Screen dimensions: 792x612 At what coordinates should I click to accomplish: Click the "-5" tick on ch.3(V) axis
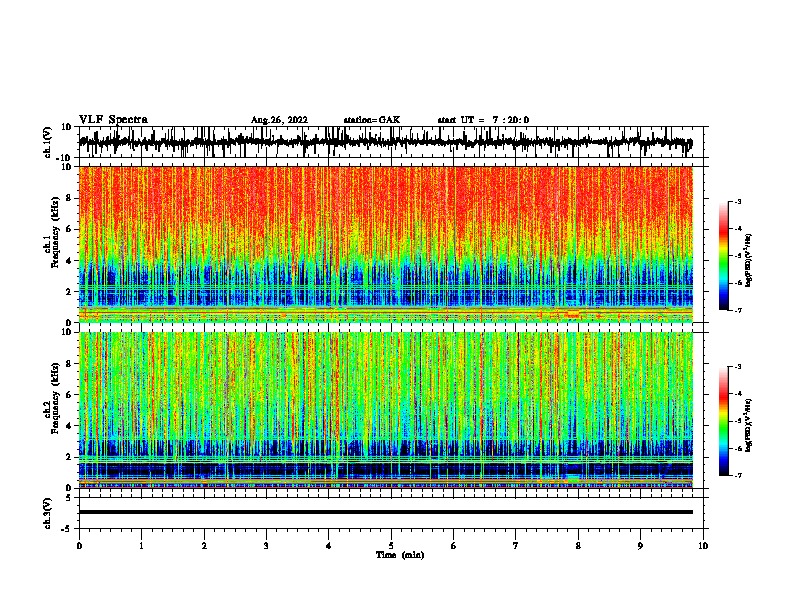[x=68, y=529]
